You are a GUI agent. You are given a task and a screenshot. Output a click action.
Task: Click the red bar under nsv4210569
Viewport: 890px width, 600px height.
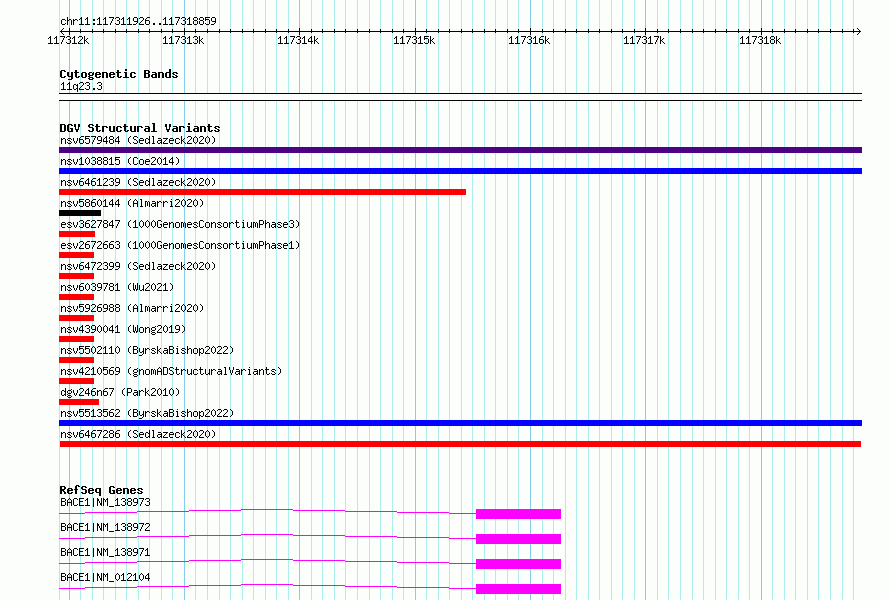(76, 381)
